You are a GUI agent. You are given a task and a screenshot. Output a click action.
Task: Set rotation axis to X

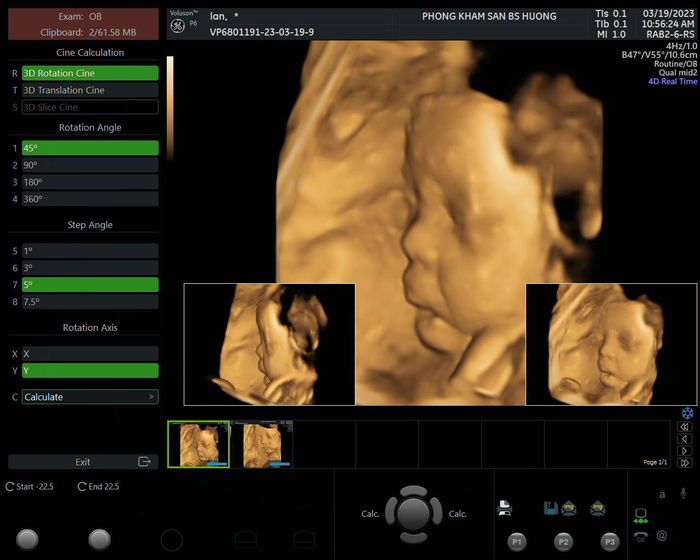click(x=89, y=353)
